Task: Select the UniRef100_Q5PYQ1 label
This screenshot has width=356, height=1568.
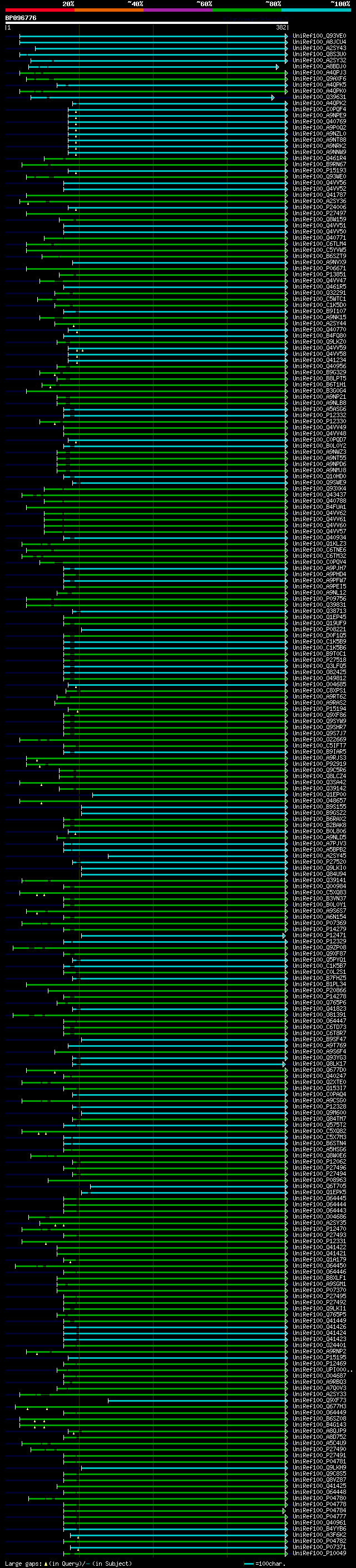Action: click(319, 960)
